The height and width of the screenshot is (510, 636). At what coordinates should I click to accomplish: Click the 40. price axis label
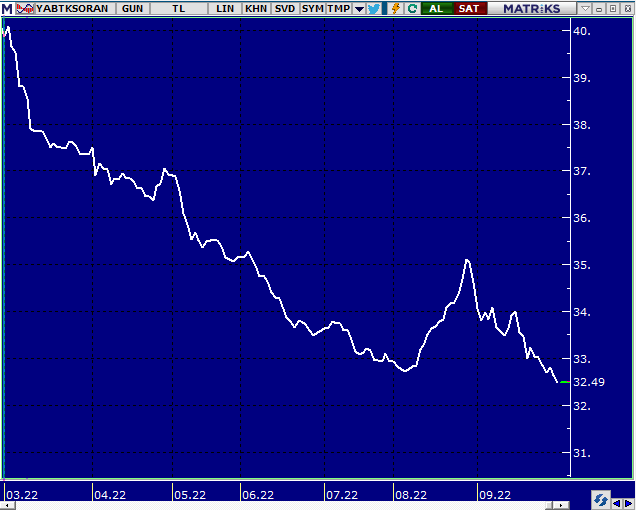coord(582,31)
